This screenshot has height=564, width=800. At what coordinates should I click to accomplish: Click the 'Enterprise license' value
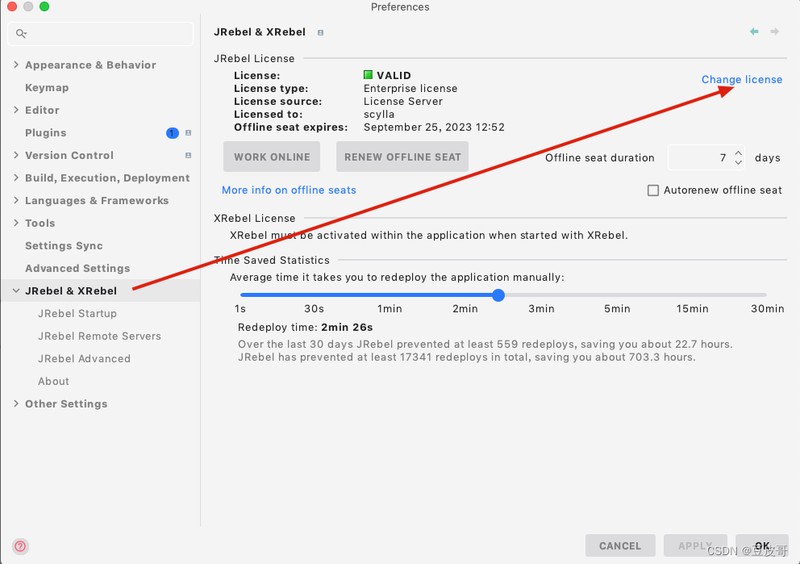[410, 88]
